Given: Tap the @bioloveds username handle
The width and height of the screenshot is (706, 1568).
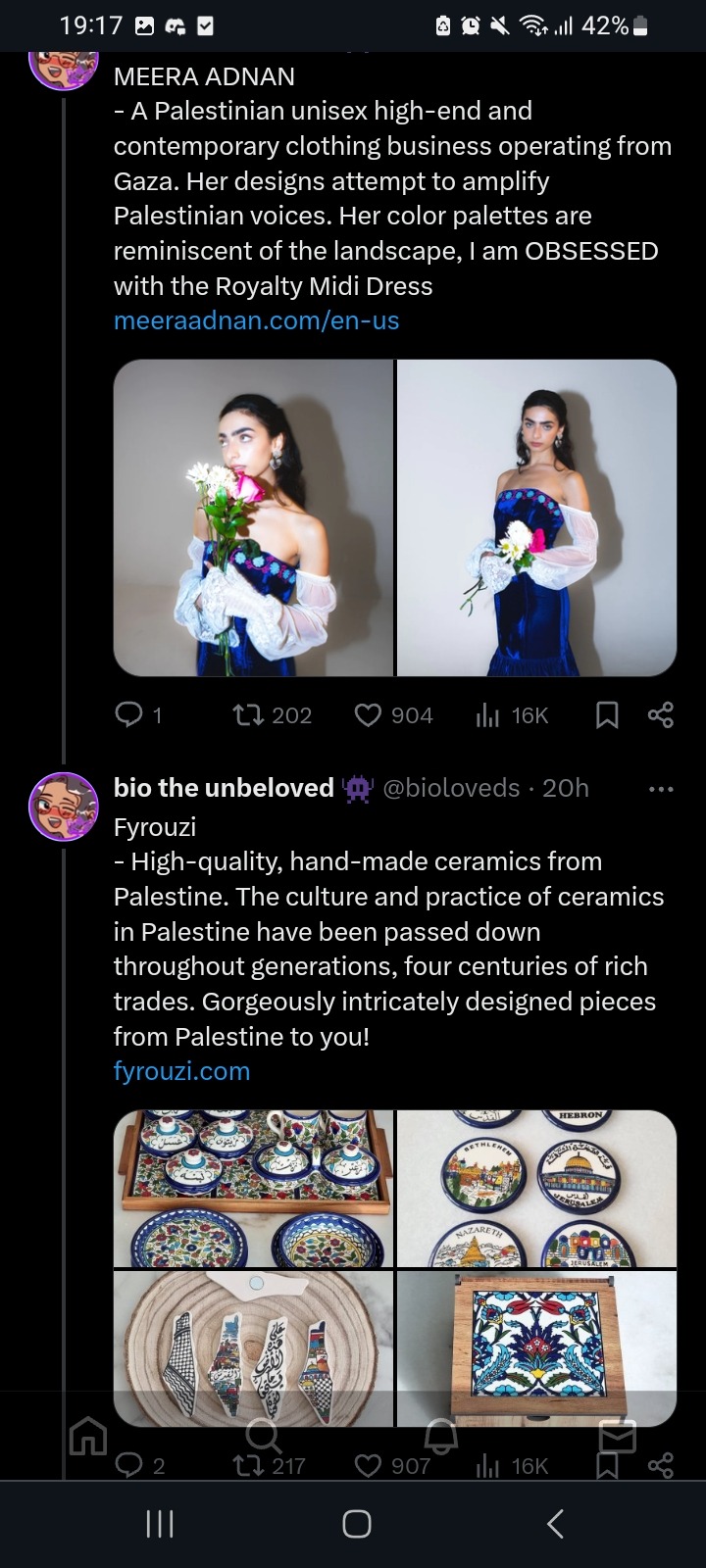Looking at the screenshot, I should (x=450, y=788).
